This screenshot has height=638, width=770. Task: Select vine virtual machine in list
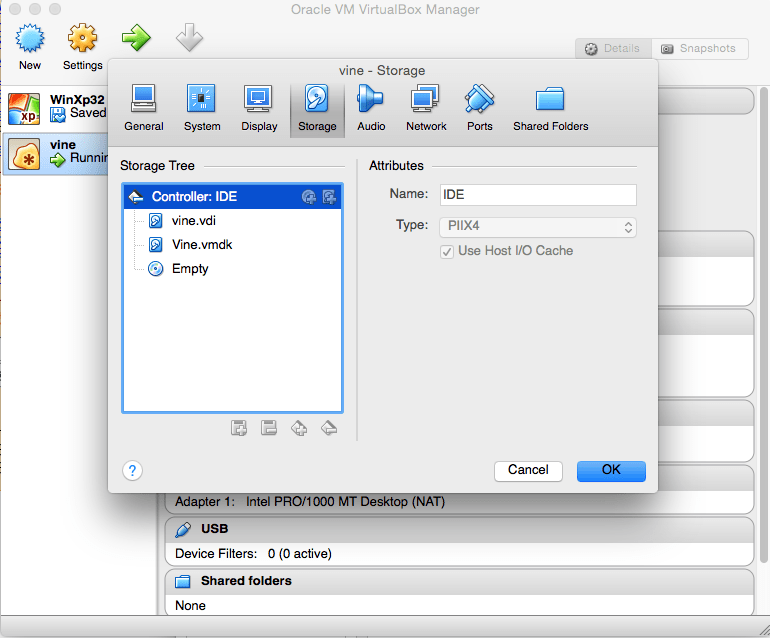tap(55, 153)
